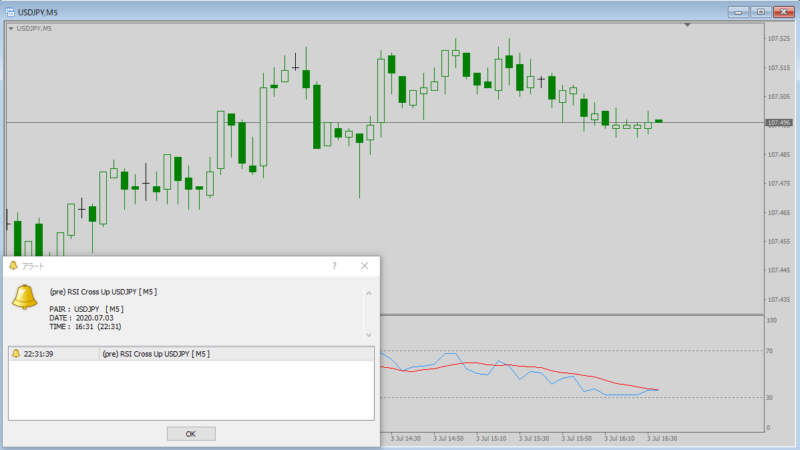This screenshot has height=450, width=800.
Task: Click the PAIR : USDJPY [M5] line
Action: 87,309
